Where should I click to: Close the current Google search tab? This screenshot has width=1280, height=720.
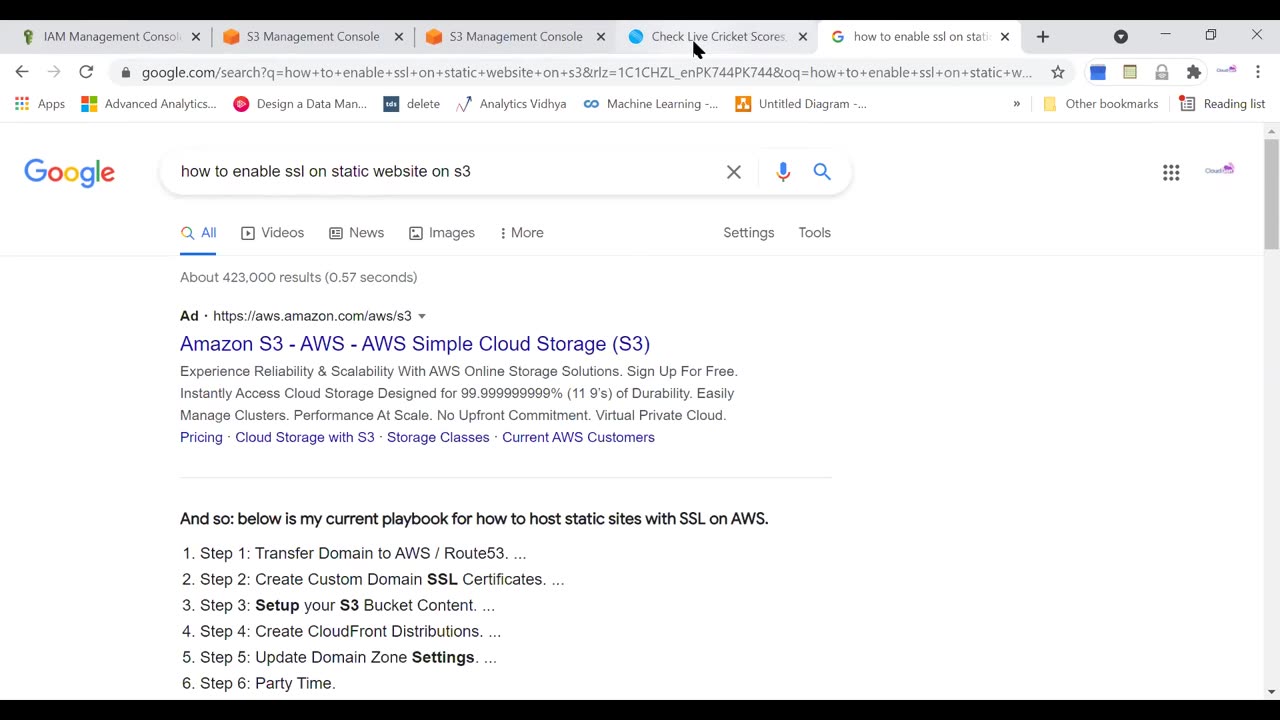click(x=1005, y=37)
